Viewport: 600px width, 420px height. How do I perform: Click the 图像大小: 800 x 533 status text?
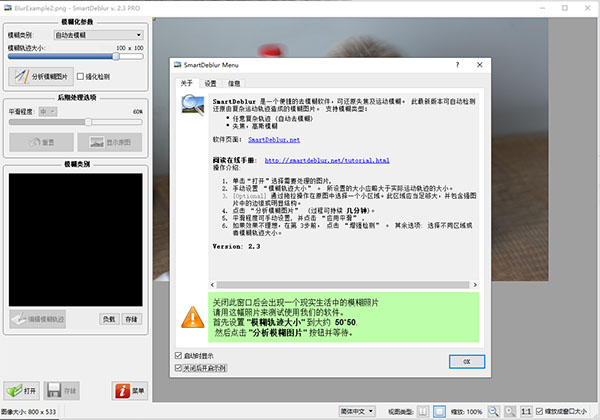click(x=29, y=412)
